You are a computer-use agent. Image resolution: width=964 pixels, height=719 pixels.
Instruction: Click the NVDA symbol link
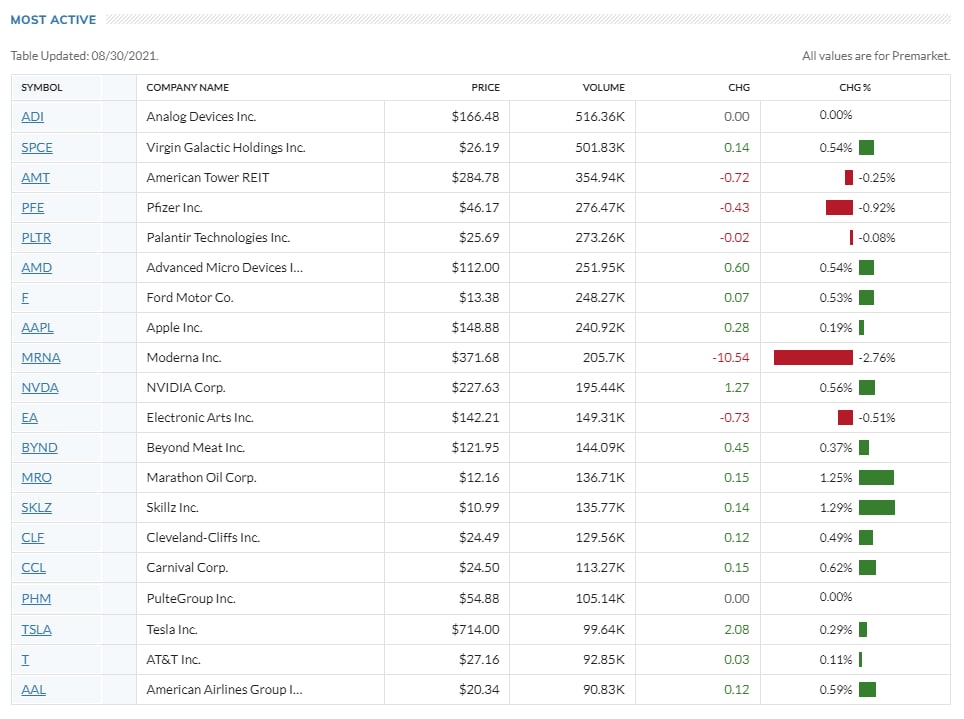[40, 388]
